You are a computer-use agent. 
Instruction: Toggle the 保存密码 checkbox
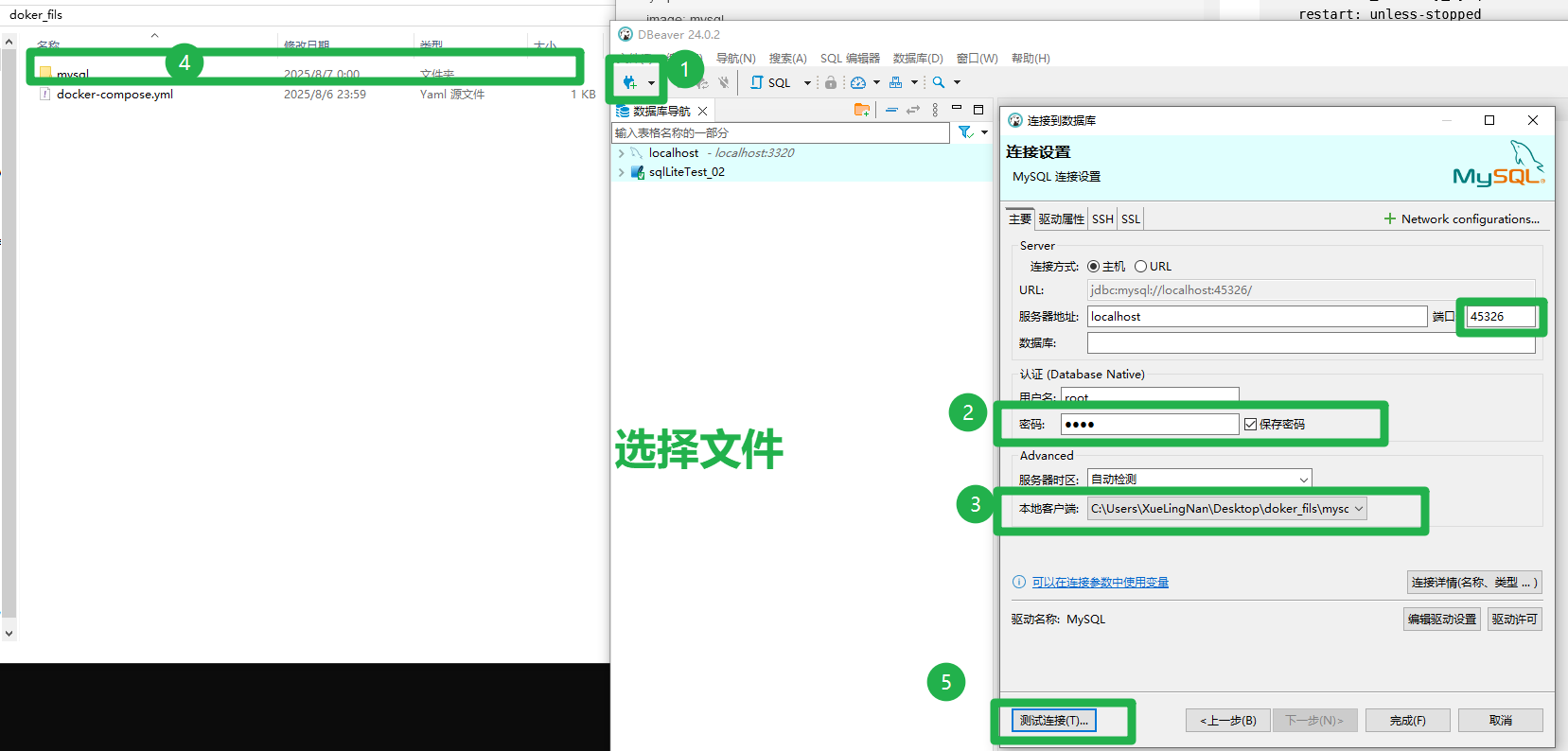click(x=1250, y=425)
